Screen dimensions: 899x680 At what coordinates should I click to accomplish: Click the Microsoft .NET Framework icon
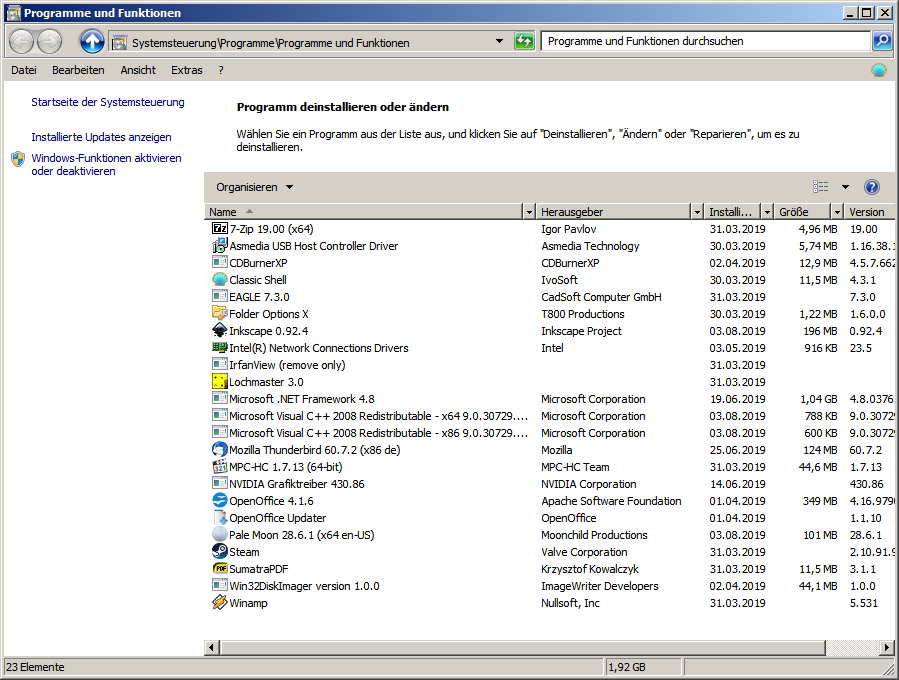[220, 398]
